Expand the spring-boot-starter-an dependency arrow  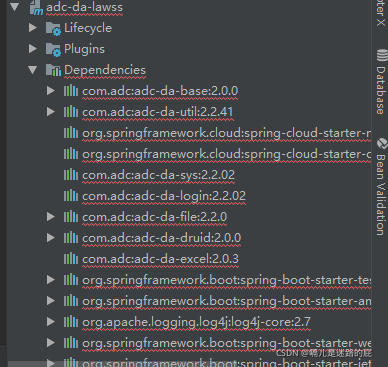click(51, 301)
